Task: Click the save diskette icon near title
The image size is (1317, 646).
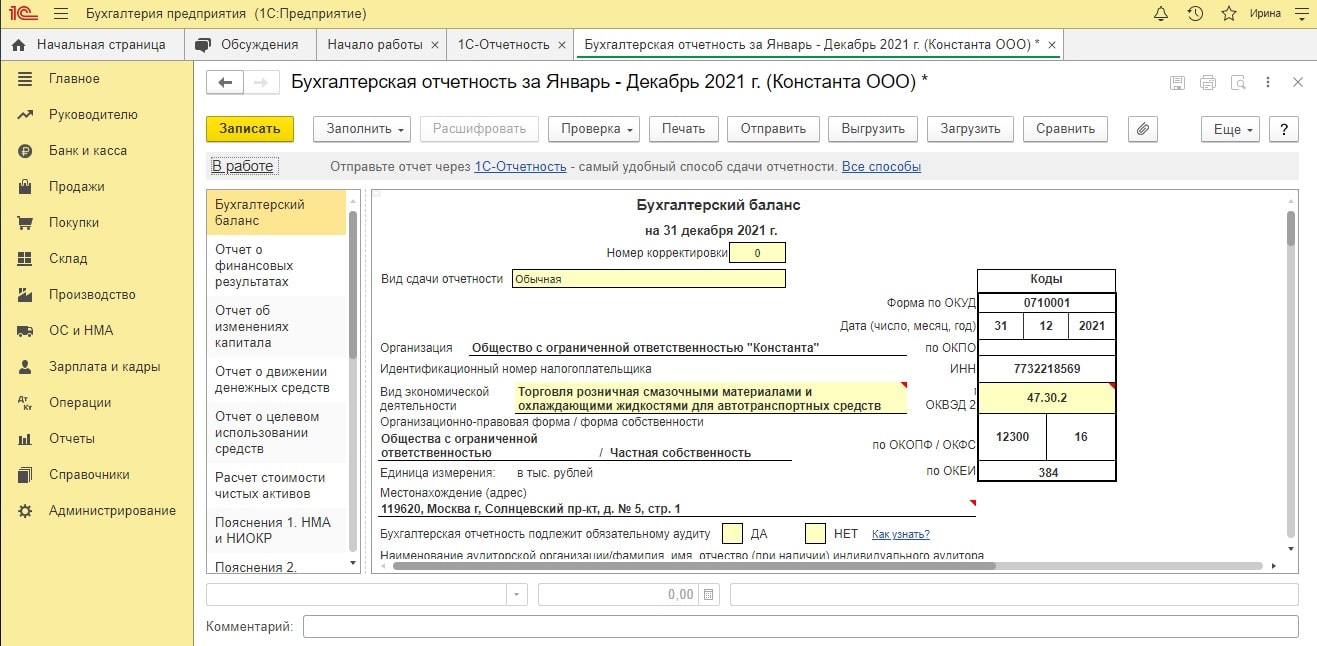Action: coord(1178,83)
